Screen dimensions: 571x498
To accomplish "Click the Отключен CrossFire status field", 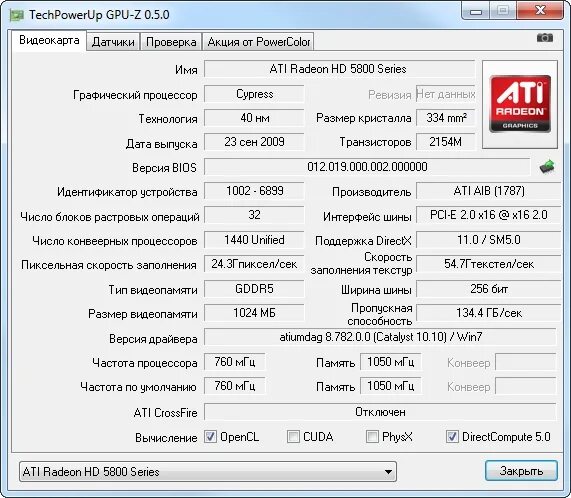I will click(x=380, y=412).
